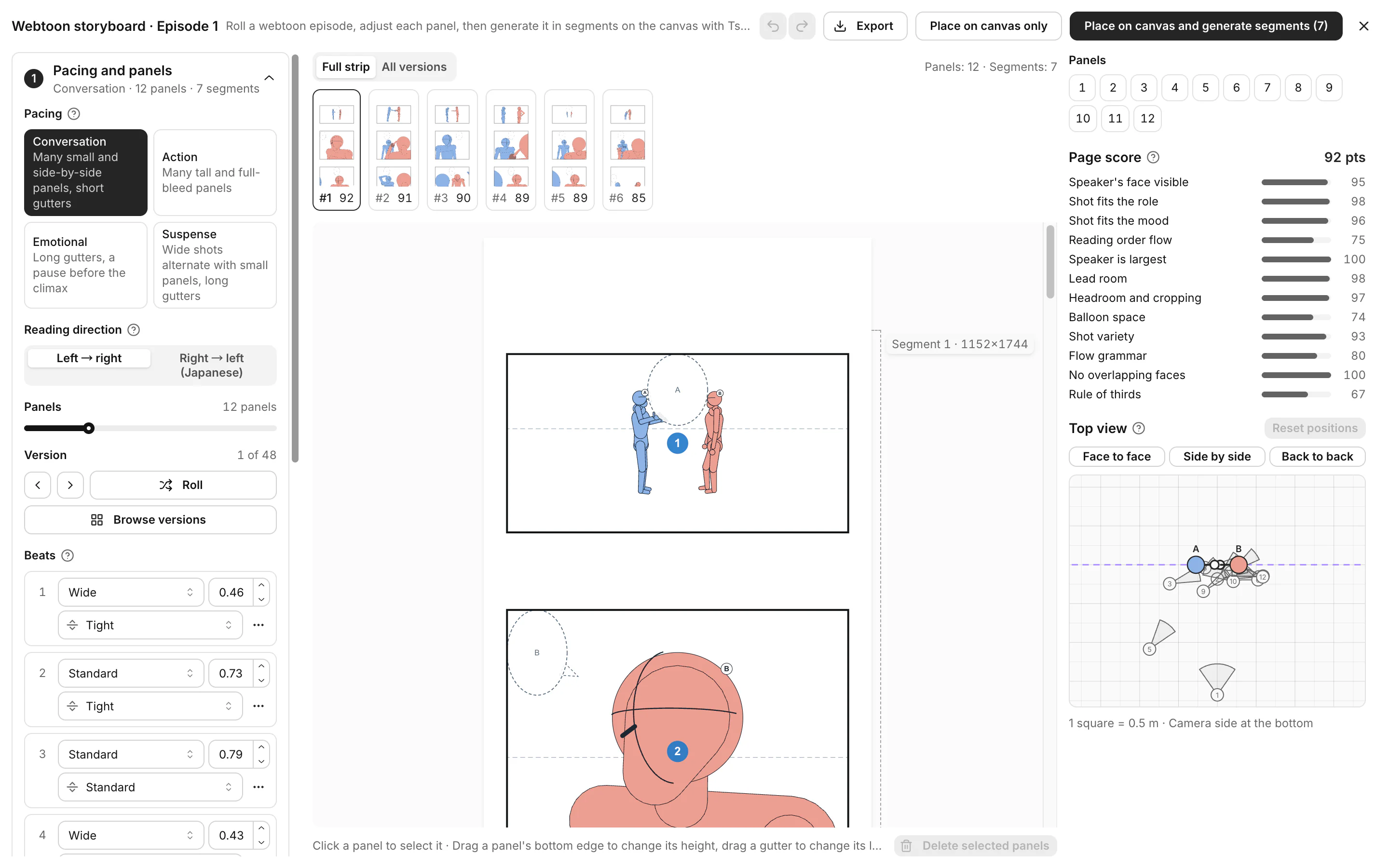Image resolution: width=1389 pixels, height=868 pixels.
Task: Jump to panel 12 chip
Action: point(1147,118)
